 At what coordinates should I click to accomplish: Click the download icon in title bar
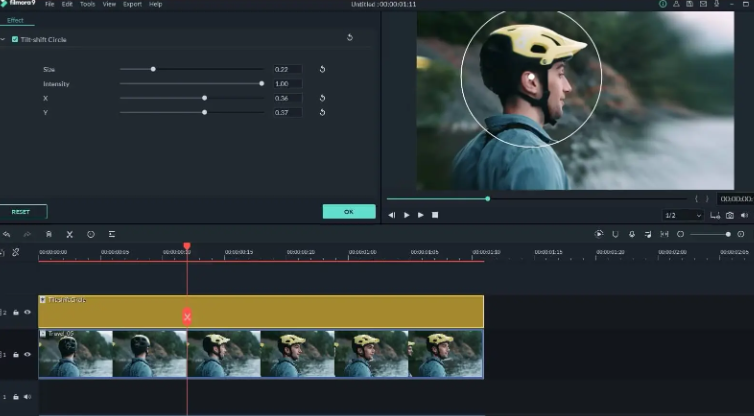(x=716, y=4)
